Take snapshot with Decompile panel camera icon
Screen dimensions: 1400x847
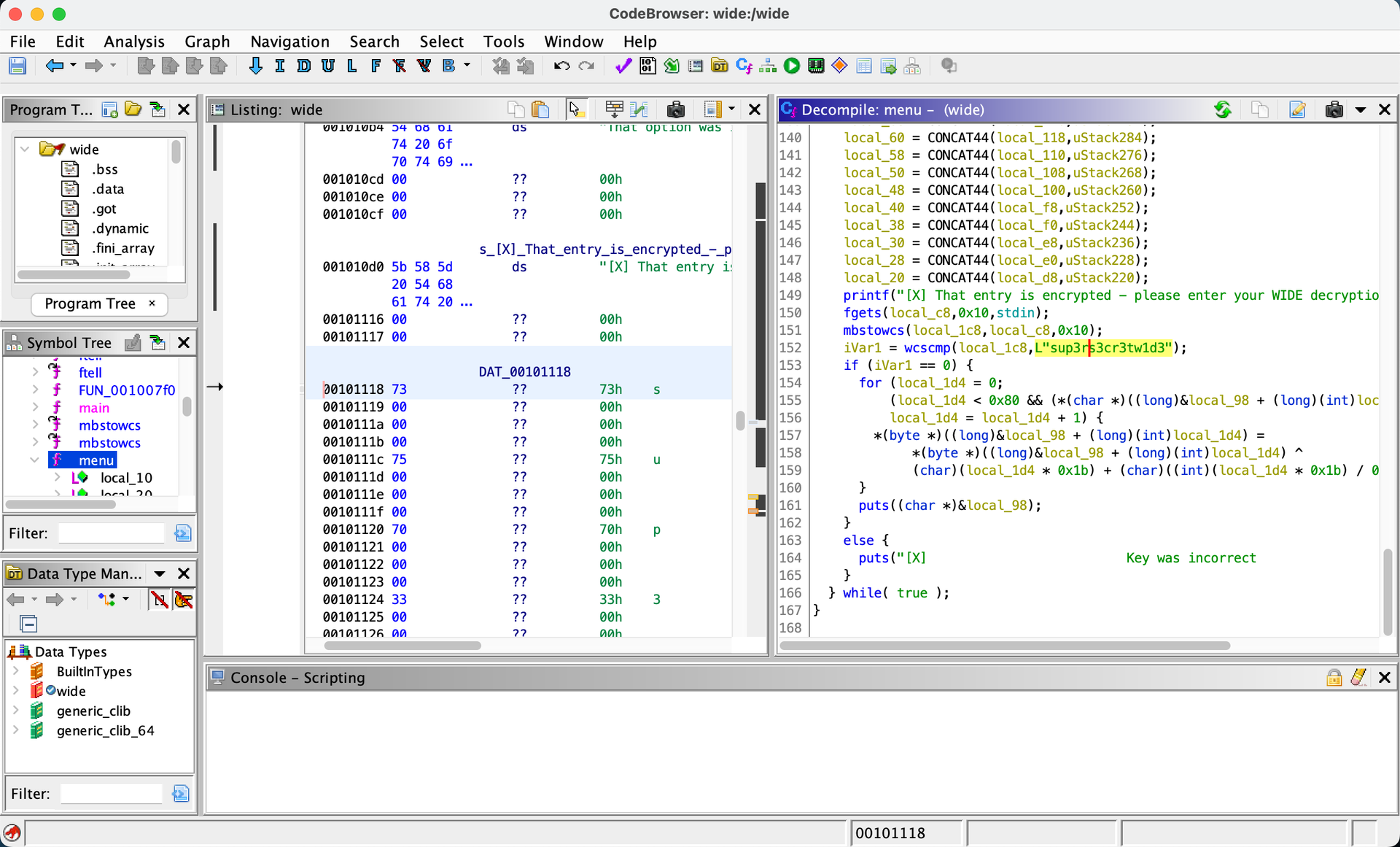(1334, 109)
